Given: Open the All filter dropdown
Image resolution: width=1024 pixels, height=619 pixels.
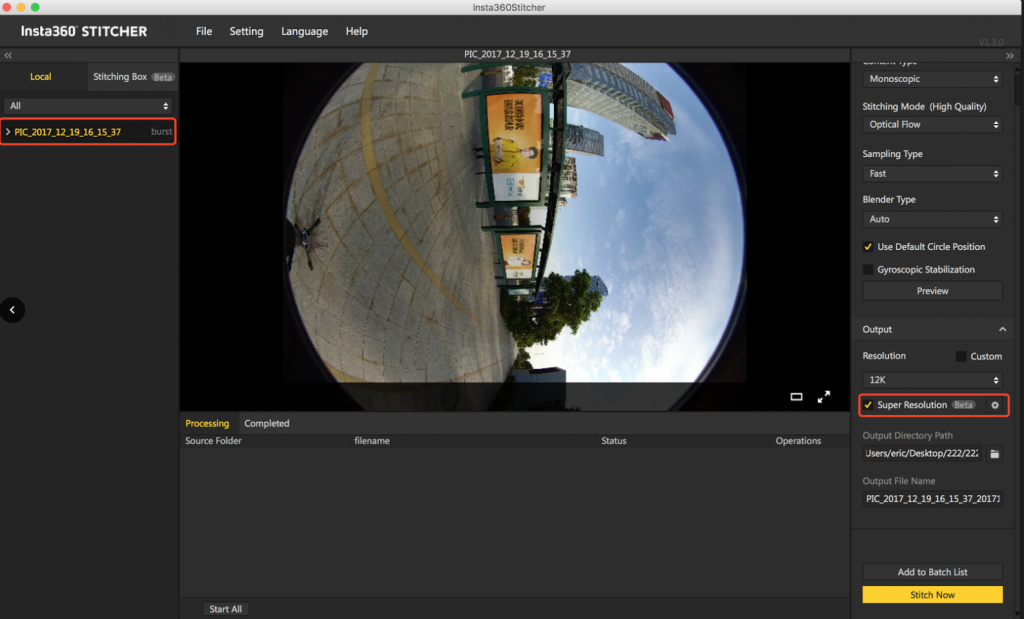Looking at the screenshot, I should (x=88, y=105).
